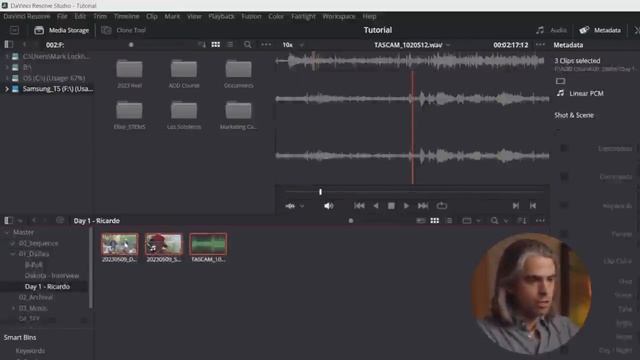Mute the viewer volume speaker icon

pos(329,206)
